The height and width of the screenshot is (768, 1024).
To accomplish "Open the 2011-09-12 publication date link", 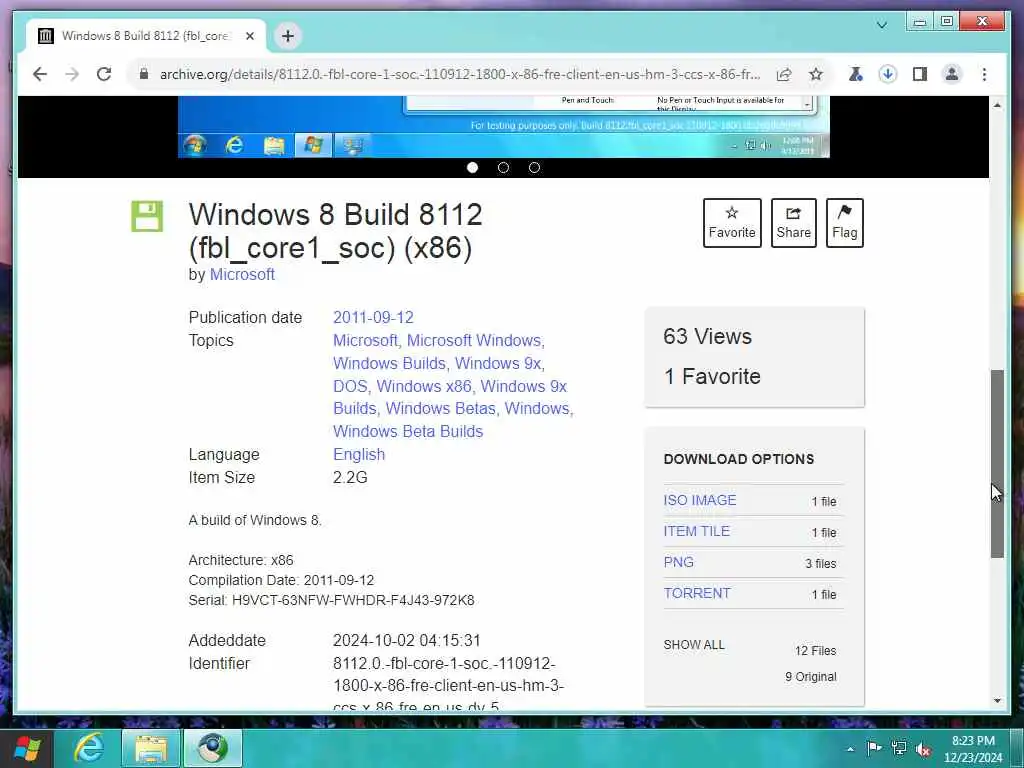I will click(374, 317).
